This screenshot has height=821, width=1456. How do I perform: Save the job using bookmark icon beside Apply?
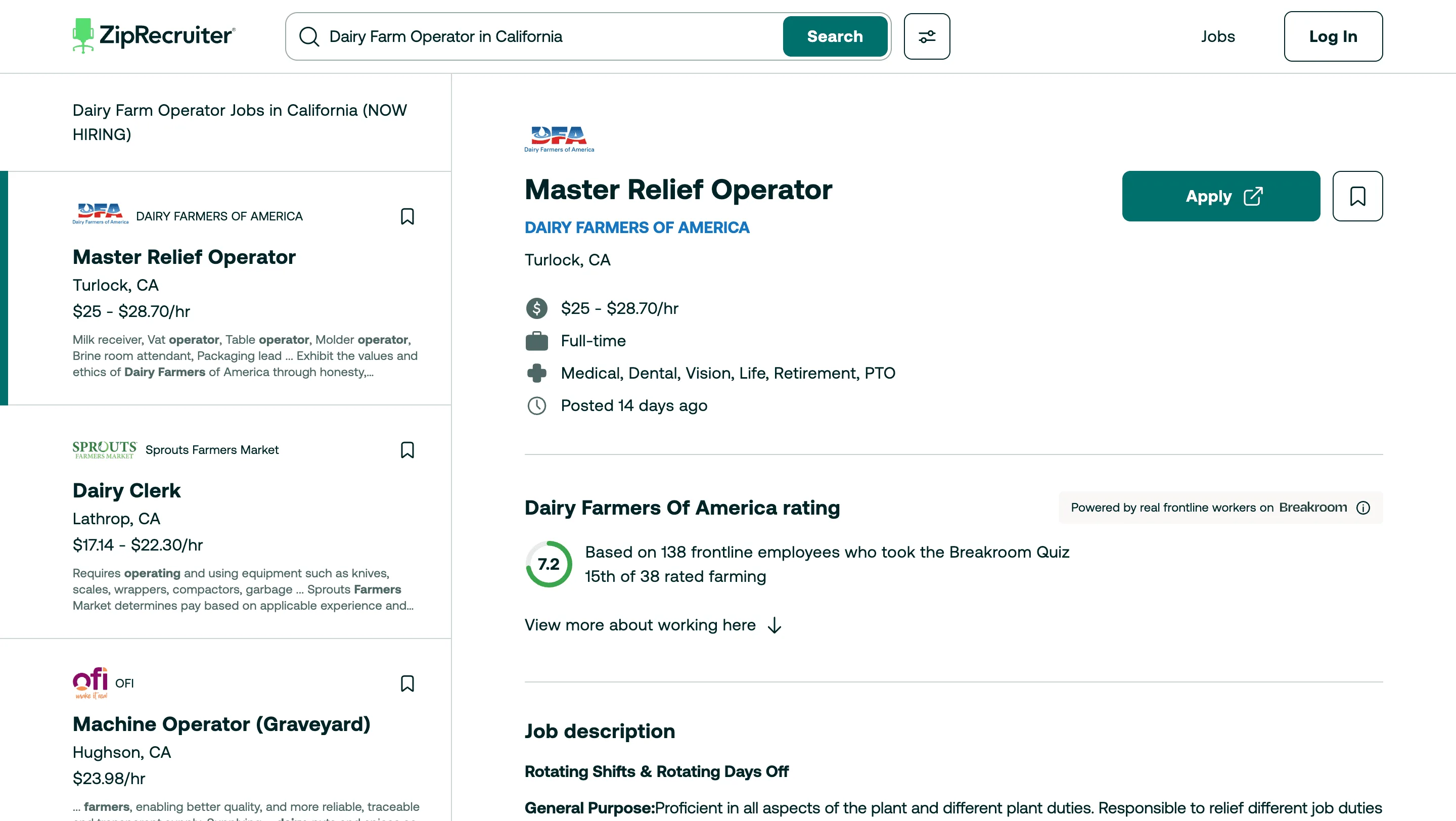click(x=1357, y=196)
